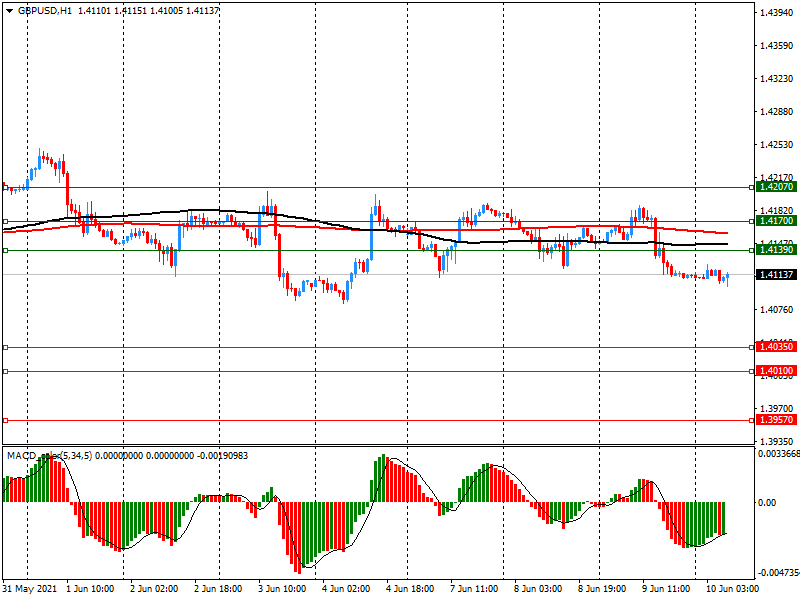Click the 1 Jun 10:00 time label
The width and height of the screenshot is (800, 600).
[x=90, y=589]
